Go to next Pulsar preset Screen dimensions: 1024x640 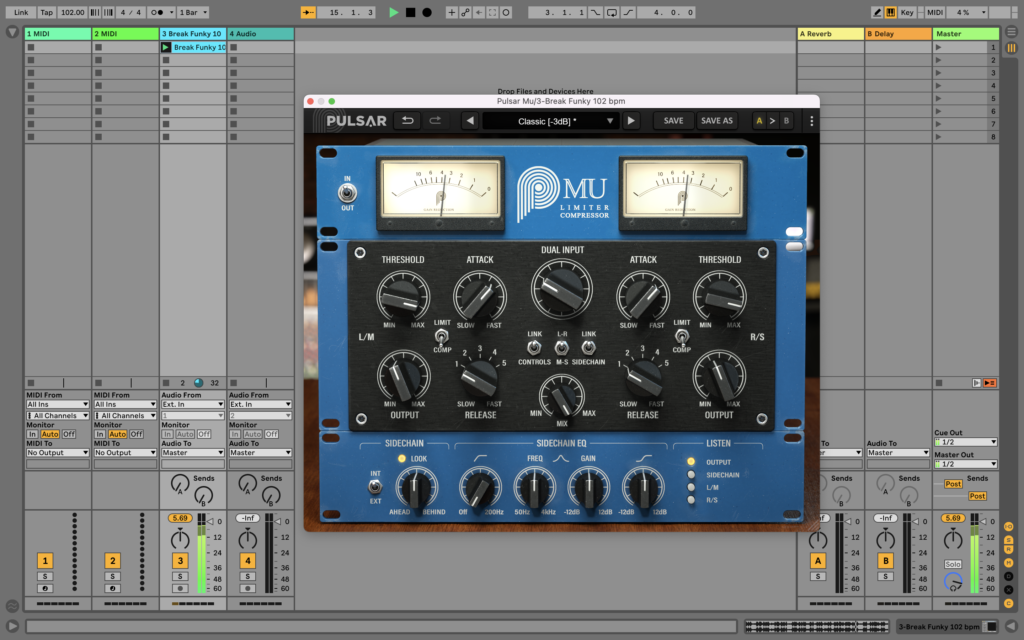[630, 121]
